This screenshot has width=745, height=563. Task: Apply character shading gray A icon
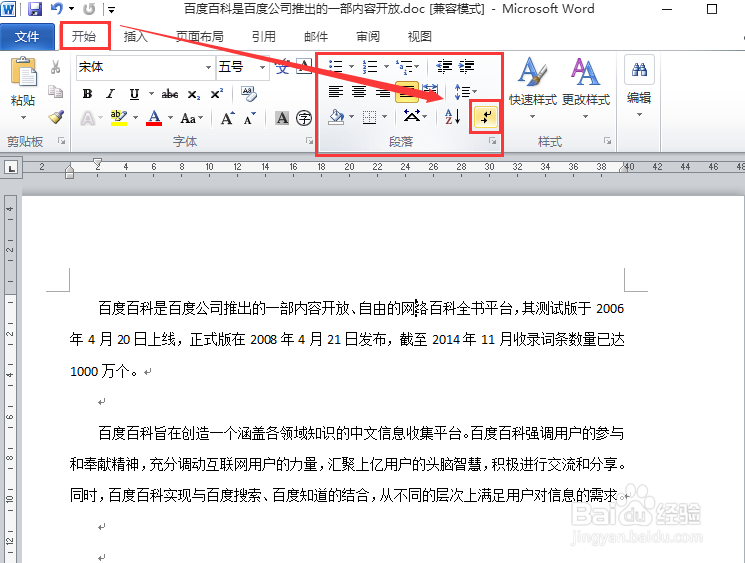click(x=282, y=118)
